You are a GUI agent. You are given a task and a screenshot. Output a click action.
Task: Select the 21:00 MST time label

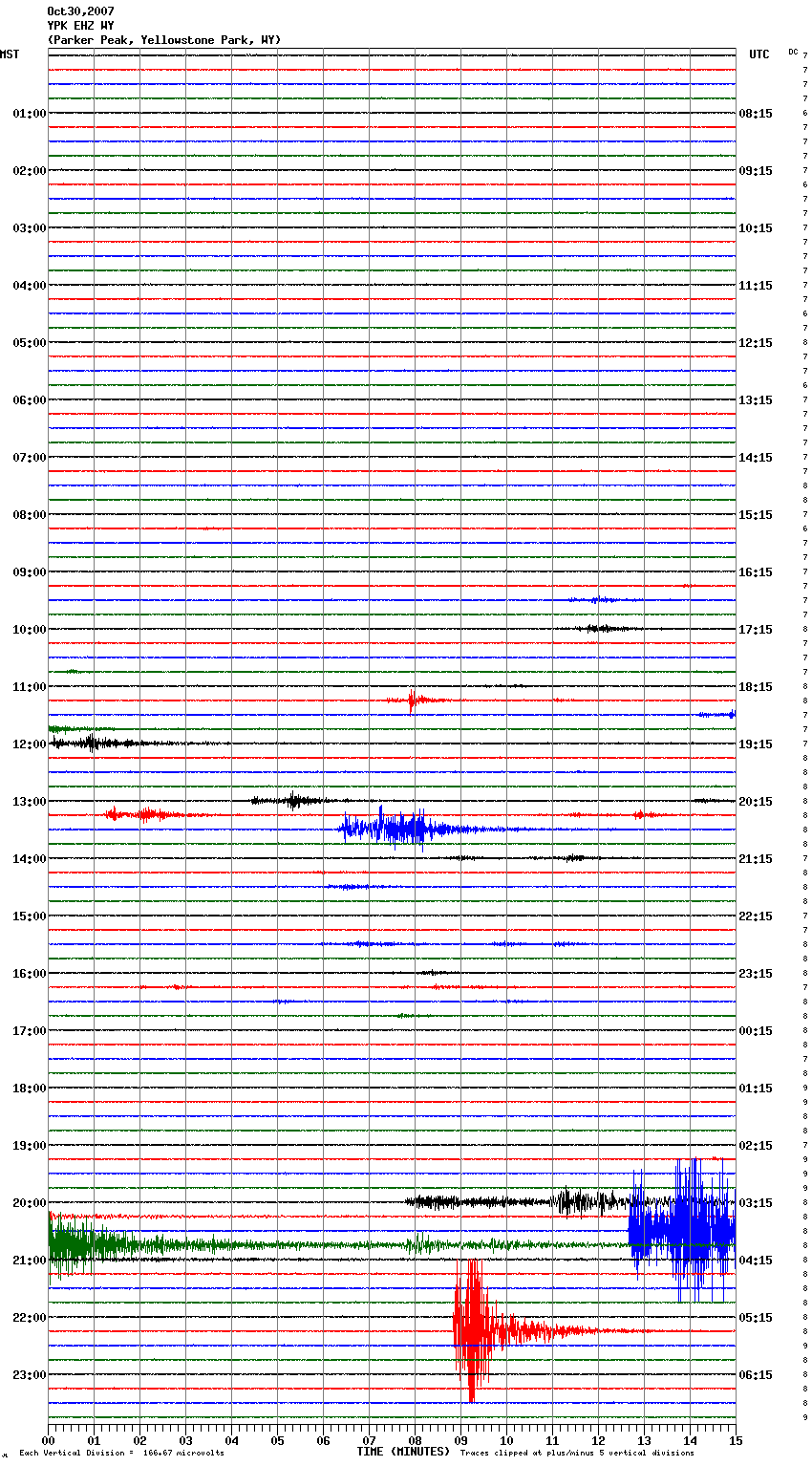[30, 1261]
